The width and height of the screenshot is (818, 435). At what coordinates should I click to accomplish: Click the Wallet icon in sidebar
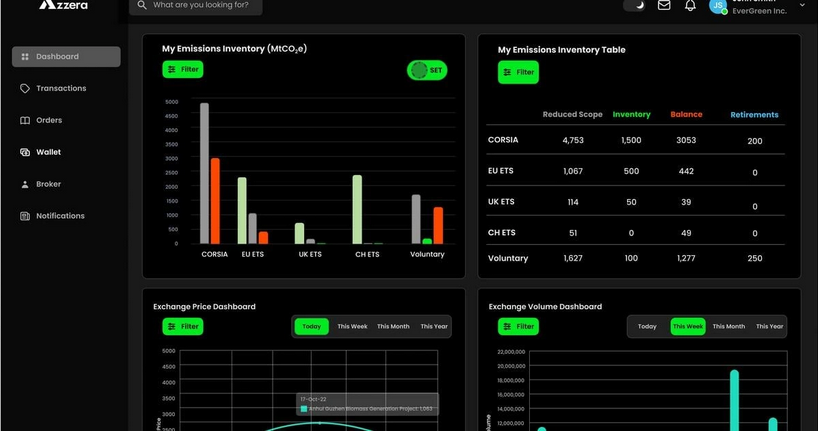tap(25, 153)
